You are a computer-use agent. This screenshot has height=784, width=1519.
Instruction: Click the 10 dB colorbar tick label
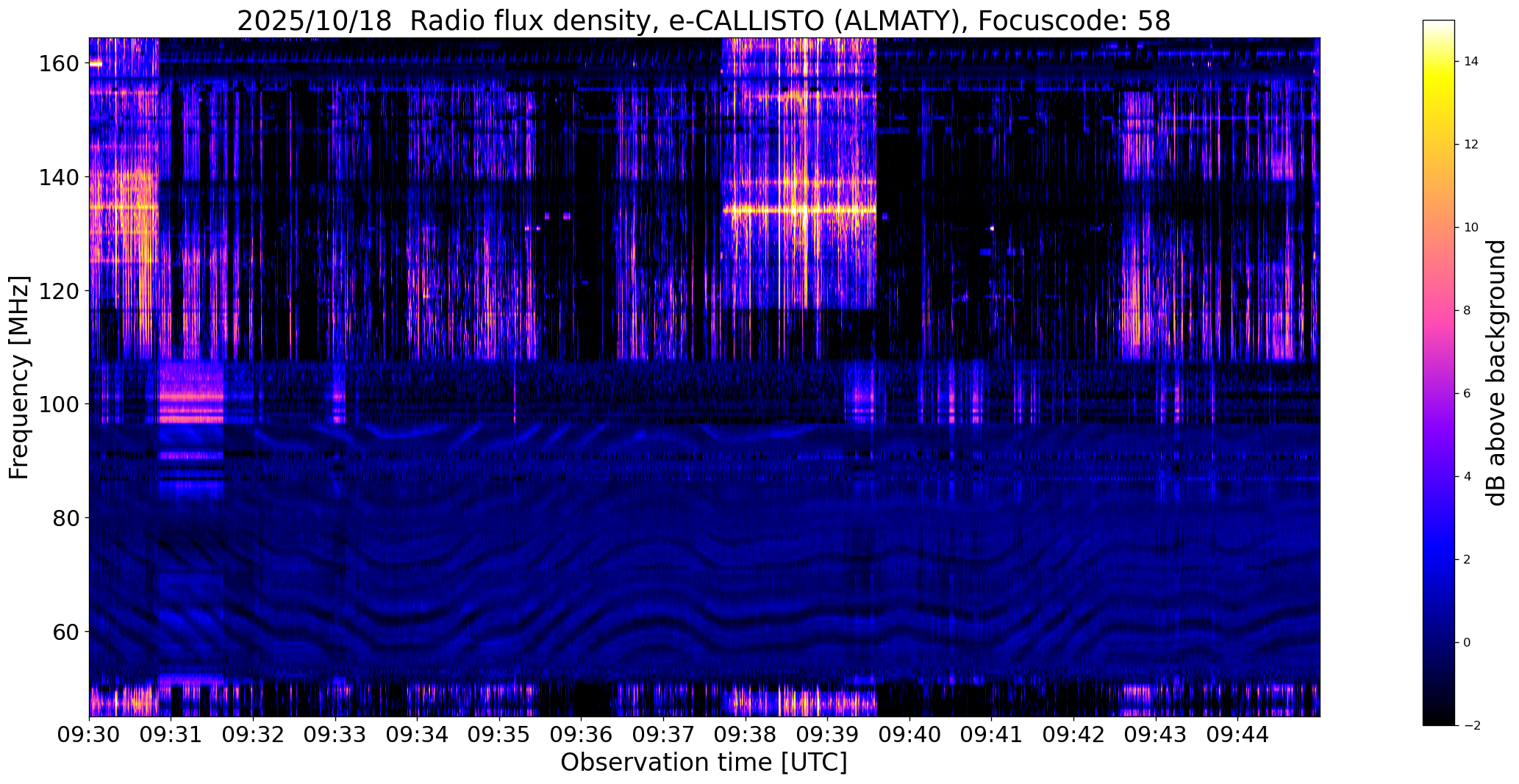(x=1470, y=228)
